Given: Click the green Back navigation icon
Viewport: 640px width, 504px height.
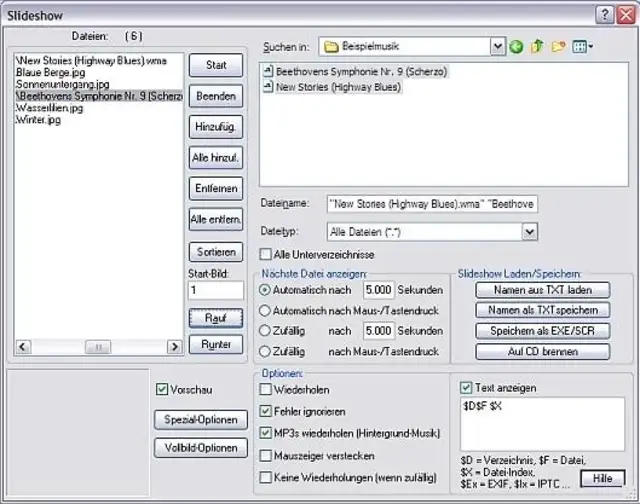Looking at the screenshot, I should coord(516,47).
